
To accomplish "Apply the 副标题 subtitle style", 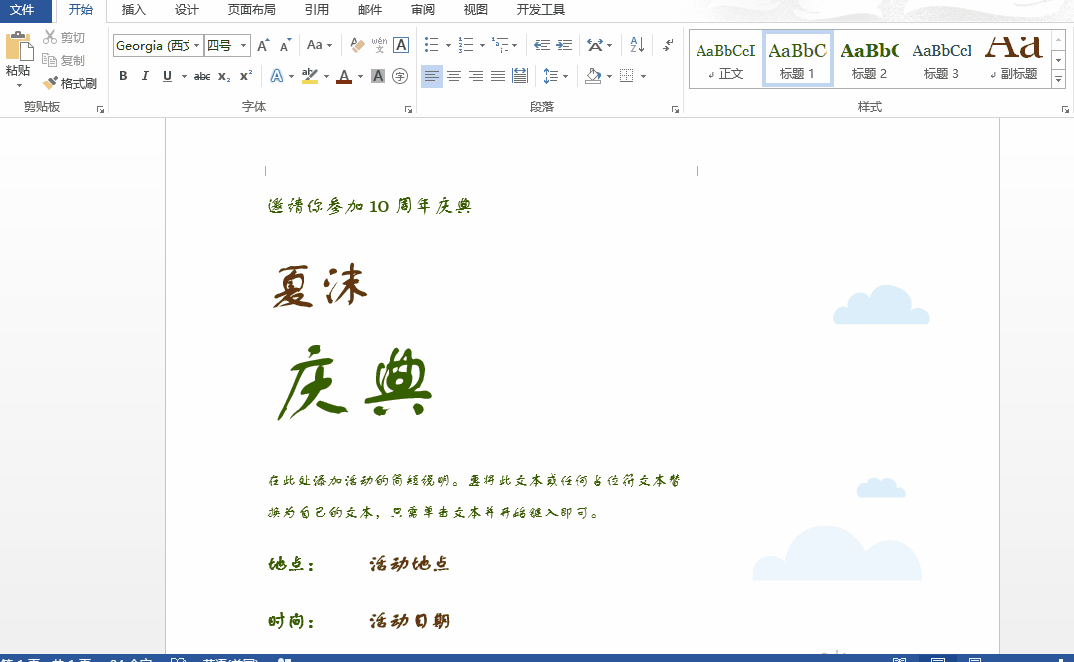I will click(1014, 59).
